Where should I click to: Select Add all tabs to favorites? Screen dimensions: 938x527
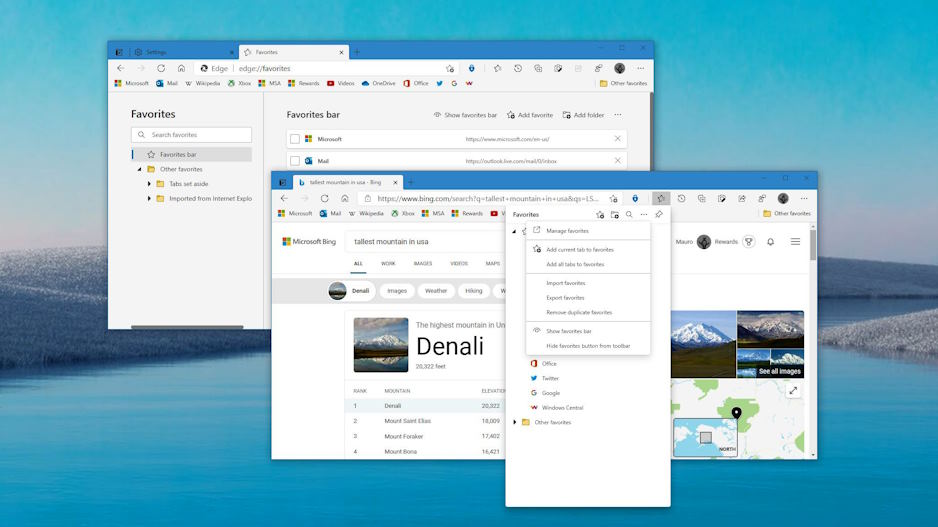coord(588,264)
